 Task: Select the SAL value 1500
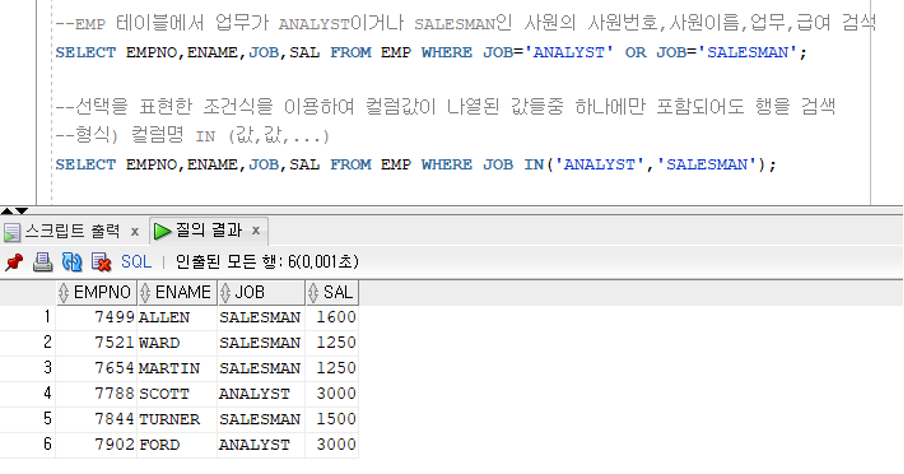(x=332, y=419)
